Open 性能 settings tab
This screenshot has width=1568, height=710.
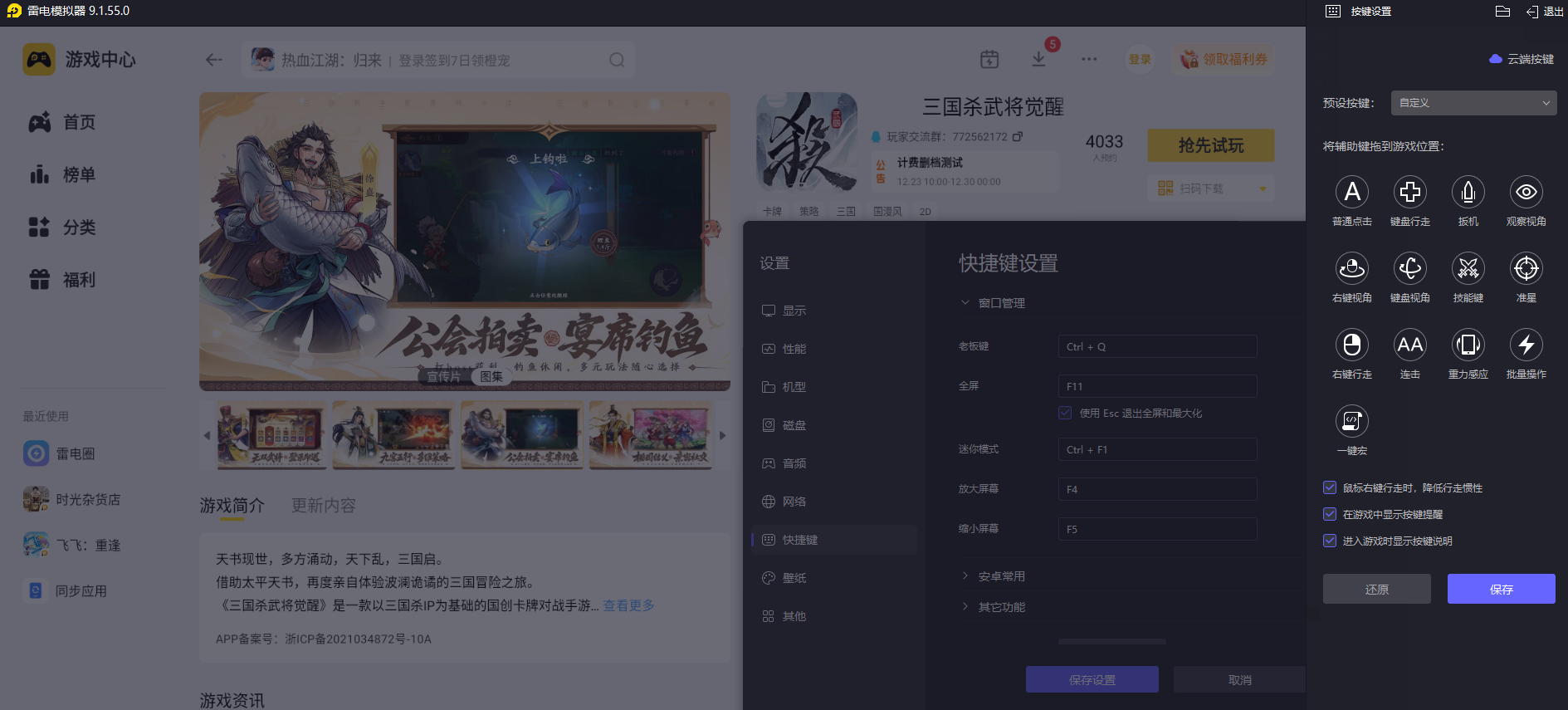click(x=834, y=349)
